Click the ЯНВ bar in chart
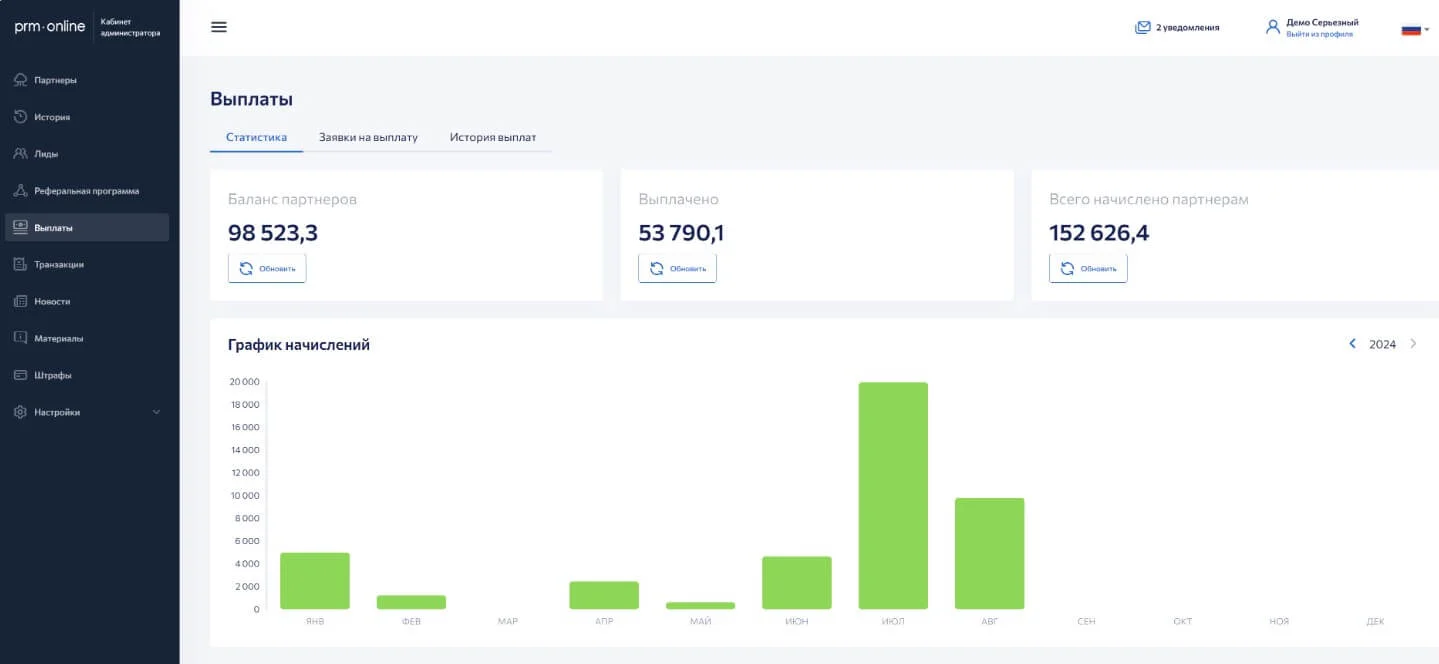This screenshot has width=1439, height=664. pos(315,581)
